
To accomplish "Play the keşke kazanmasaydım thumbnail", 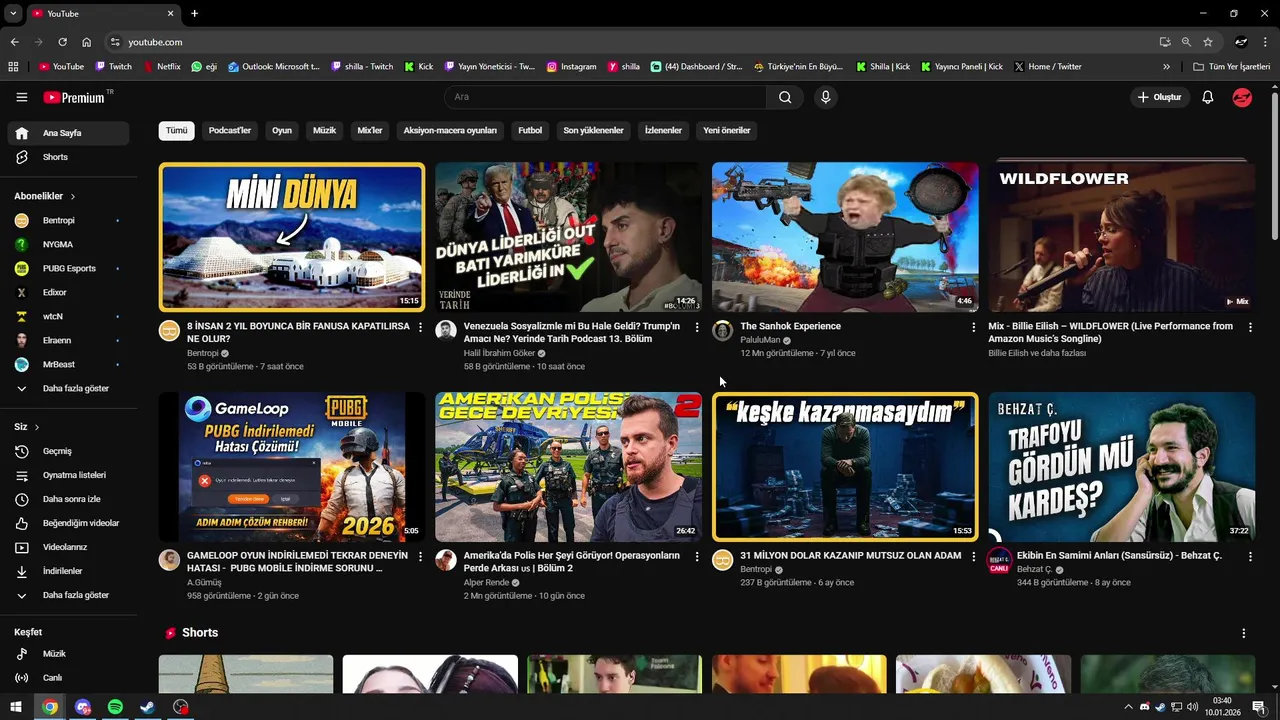I will [845, 466].
